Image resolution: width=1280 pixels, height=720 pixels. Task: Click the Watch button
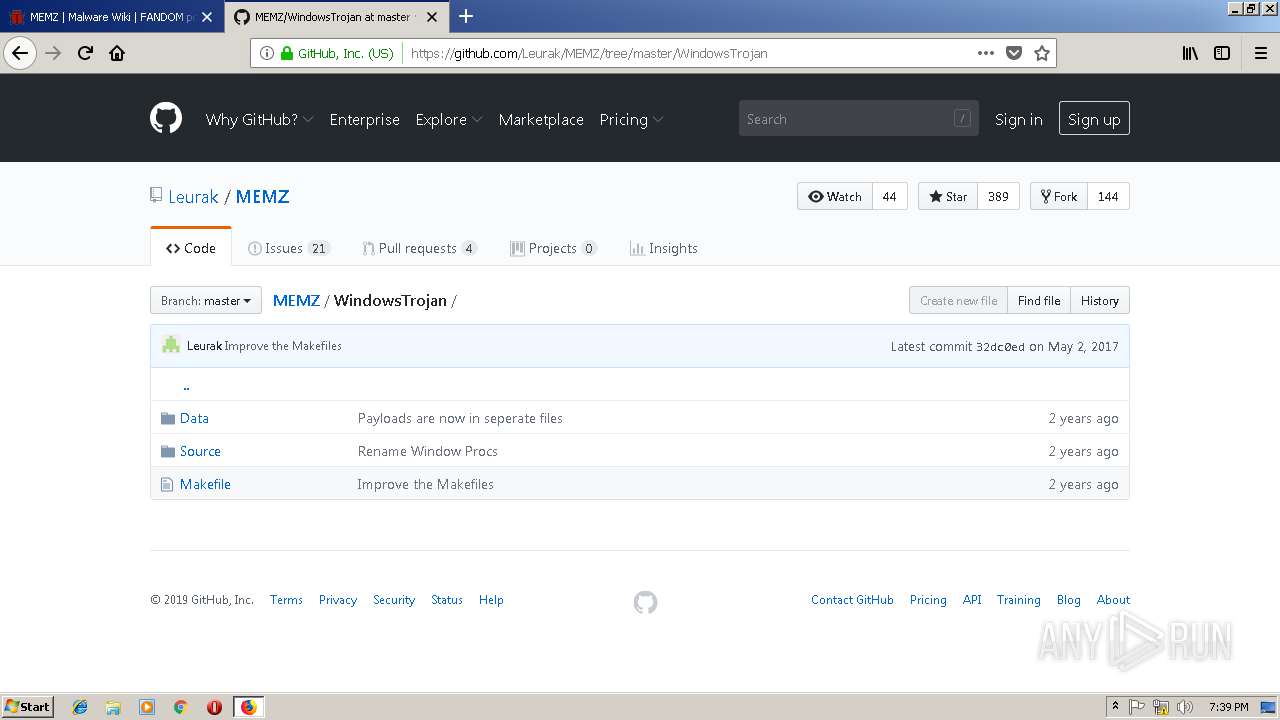(x=835, y=196)
